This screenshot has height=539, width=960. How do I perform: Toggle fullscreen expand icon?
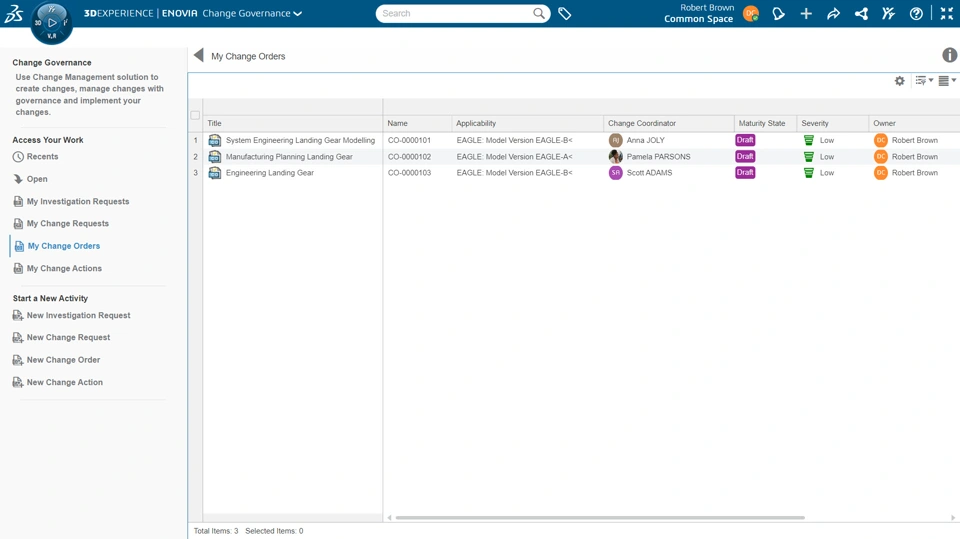947,13
